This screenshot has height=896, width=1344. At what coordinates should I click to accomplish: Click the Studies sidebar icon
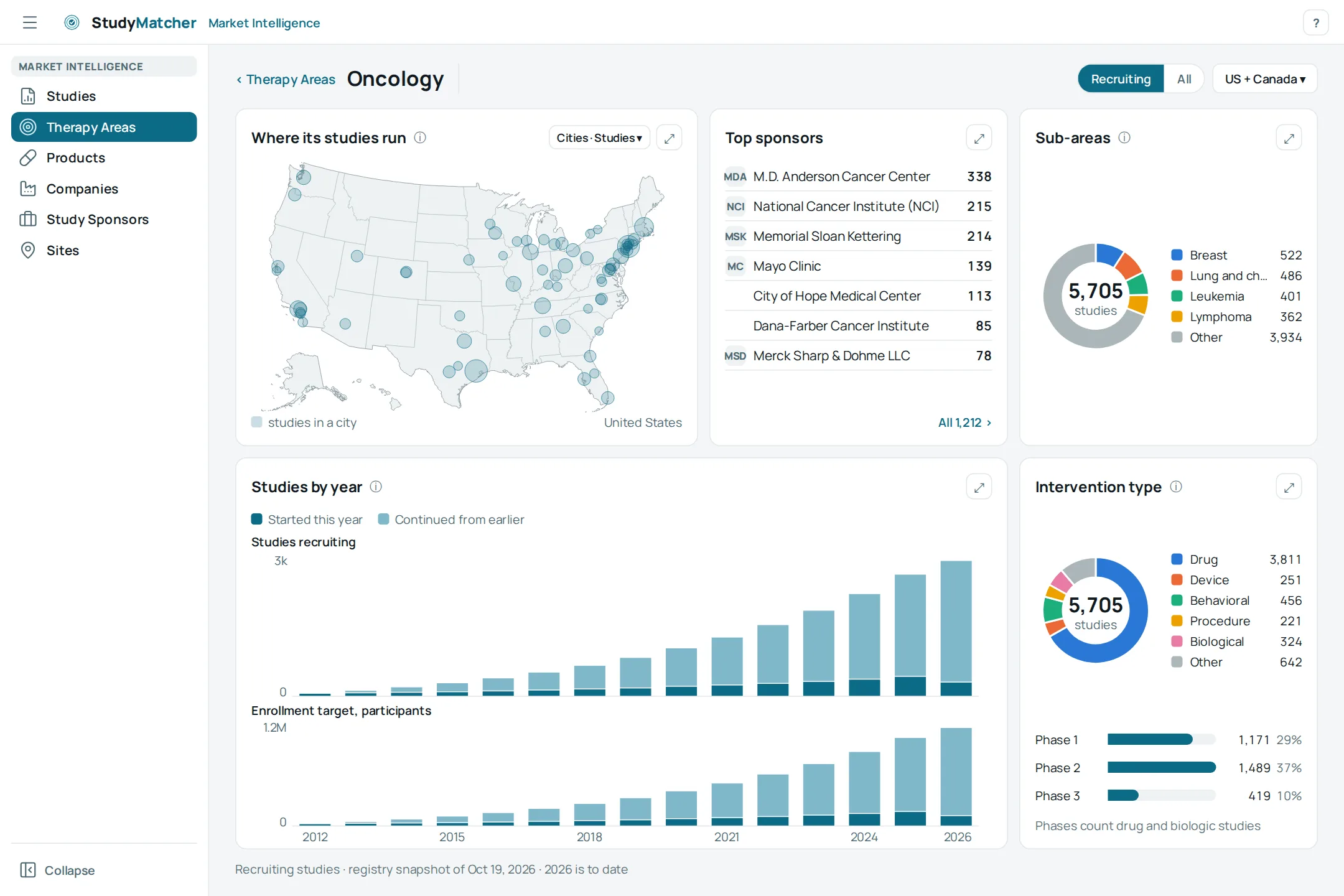pyautogui.click(x=28, y=96)
